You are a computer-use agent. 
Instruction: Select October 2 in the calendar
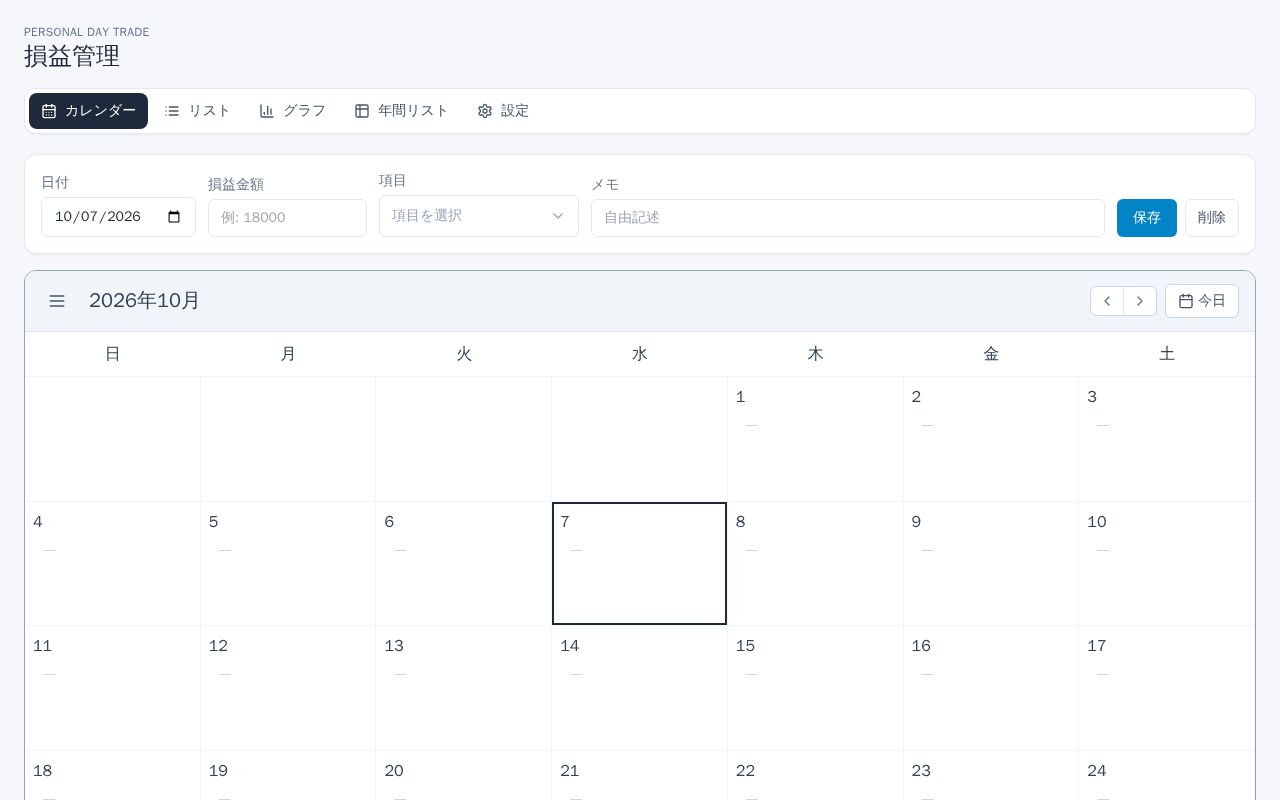[991, 439]
